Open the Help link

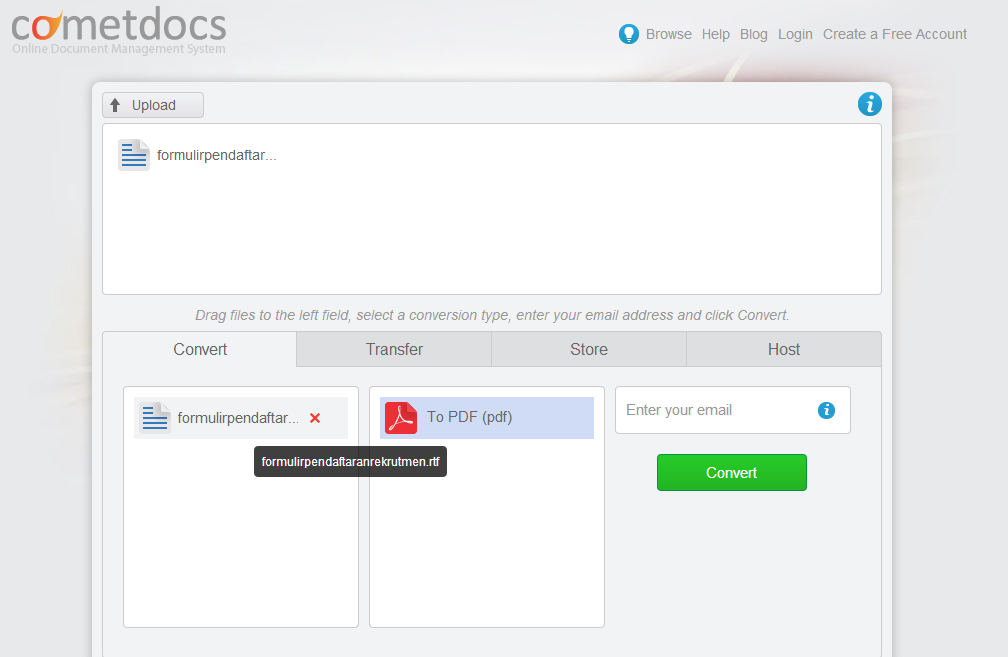pos(716,34)
